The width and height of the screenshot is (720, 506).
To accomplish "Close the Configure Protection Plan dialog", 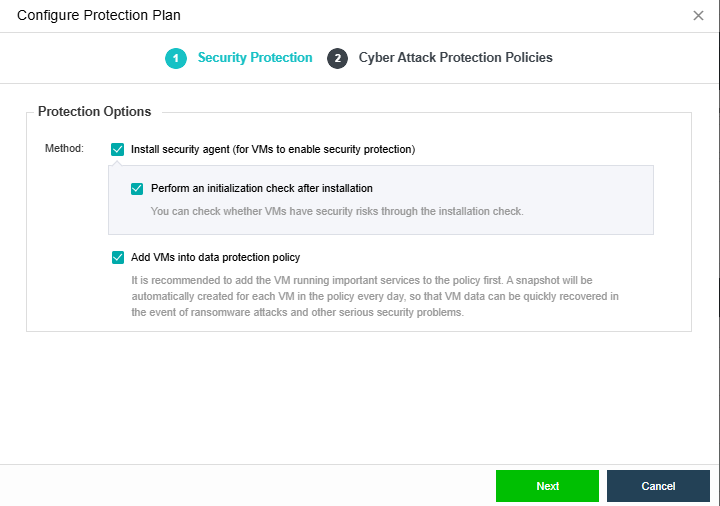I will pyautogui.click(x=698, y=16).
